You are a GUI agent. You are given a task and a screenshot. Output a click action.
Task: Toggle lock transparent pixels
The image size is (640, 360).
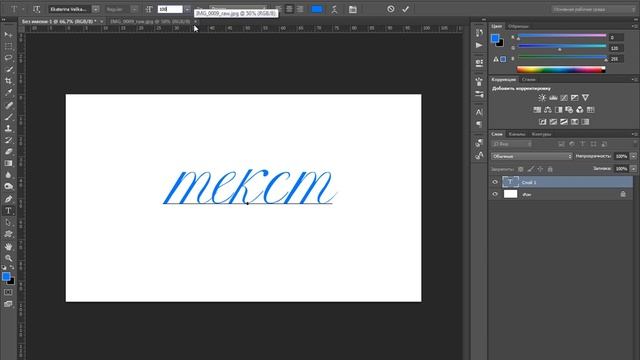pos(520,169)
